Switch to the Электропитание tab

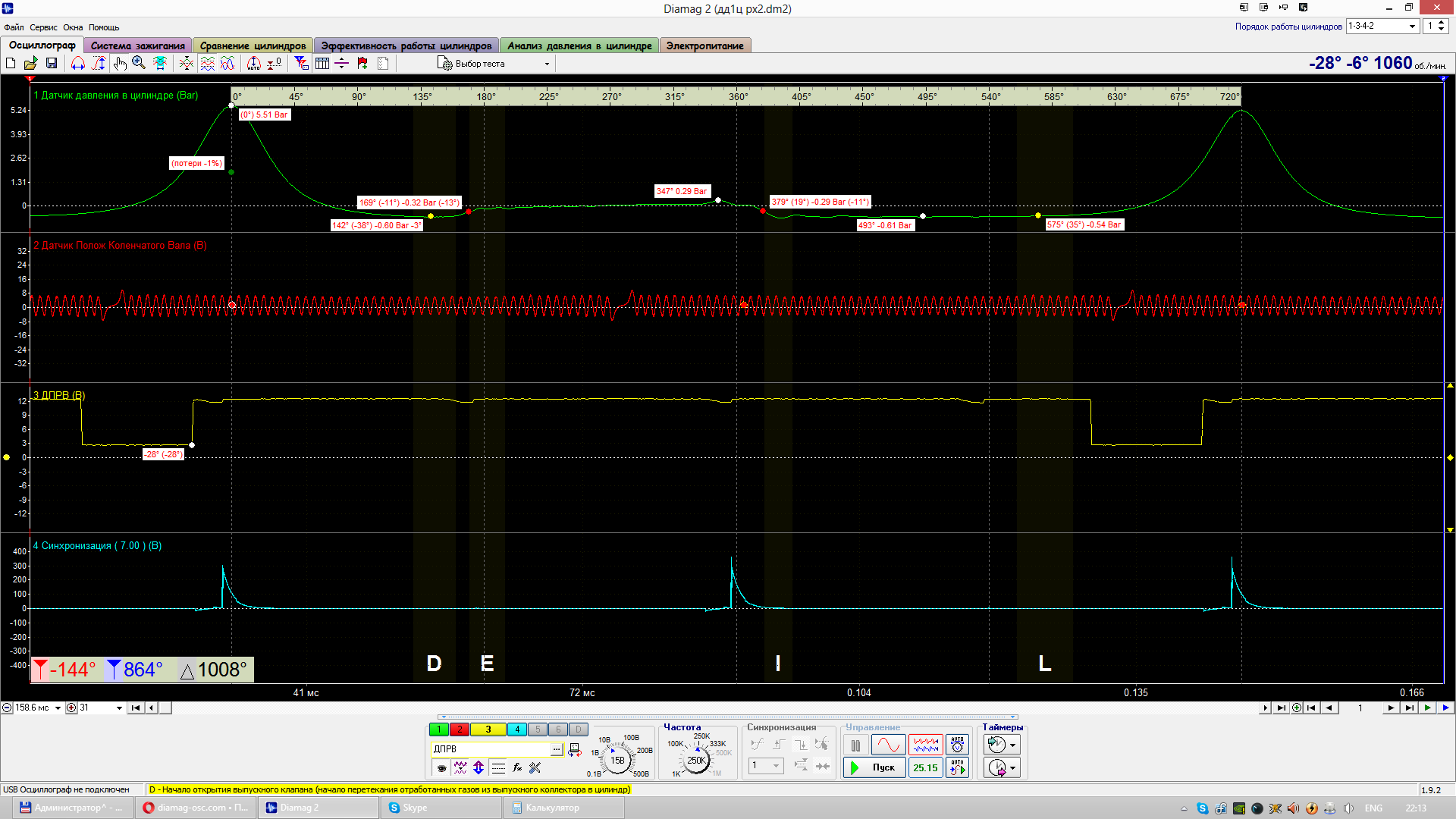[704, 45]
